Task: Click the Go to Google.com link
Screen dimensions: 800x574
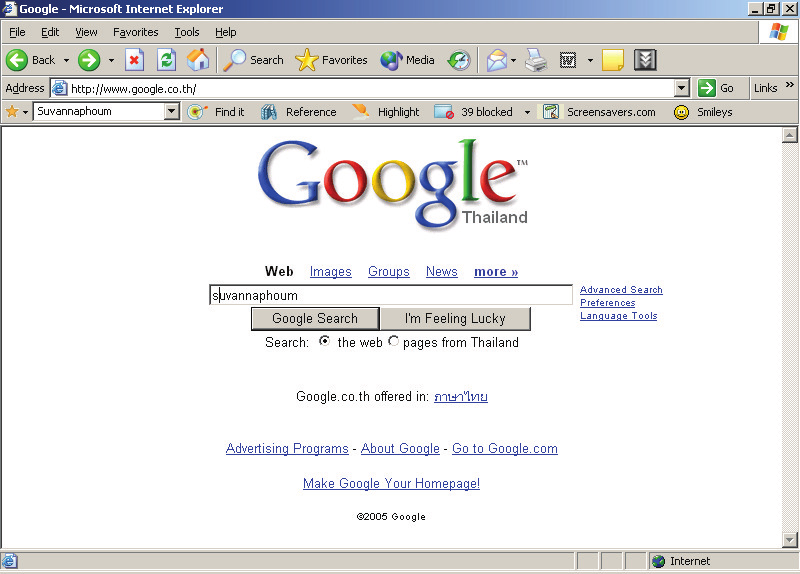Action: coord(505,448)
